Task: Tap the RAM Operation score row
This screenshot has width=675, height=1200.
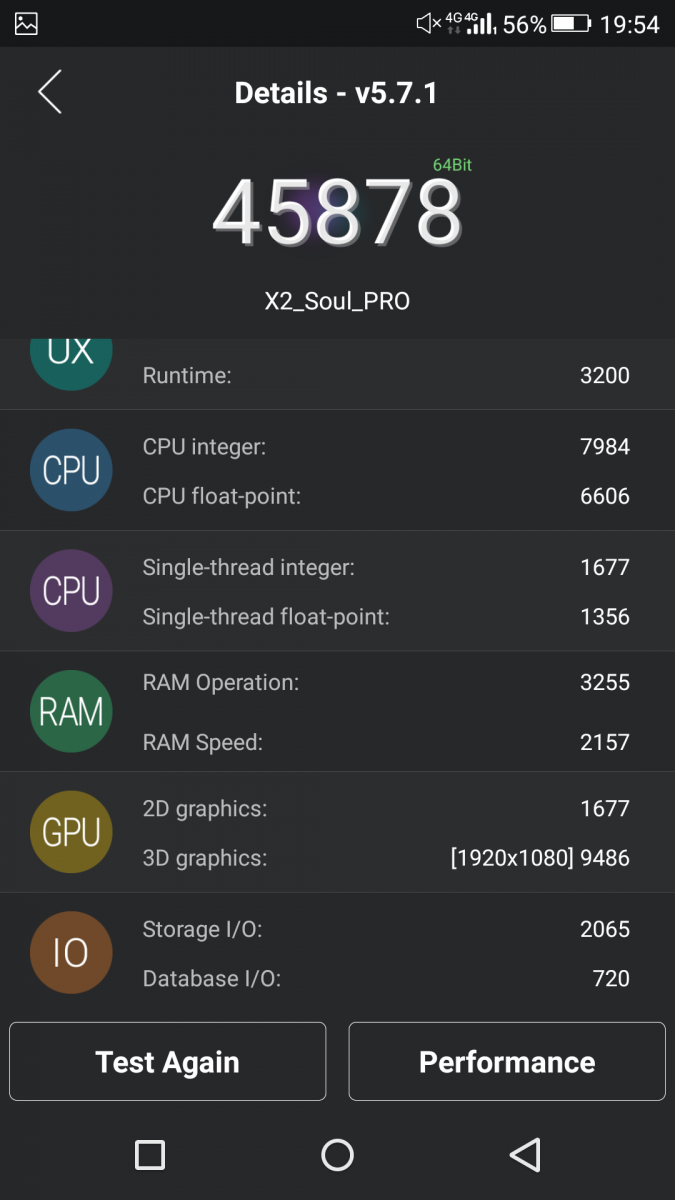Action: tap(386, 682)
